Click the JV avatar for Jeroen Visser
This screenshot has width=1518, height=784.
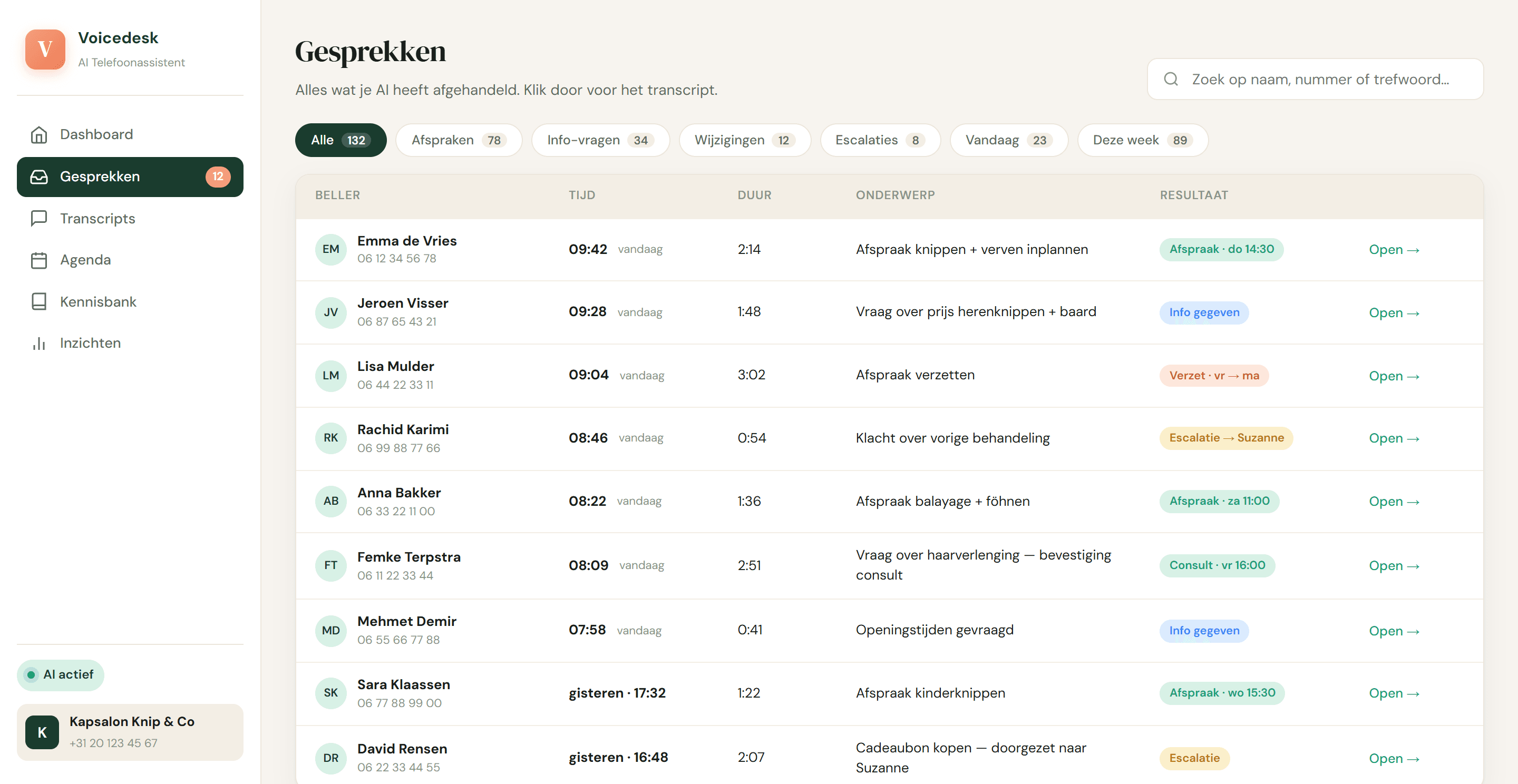(x=330, y=312)
